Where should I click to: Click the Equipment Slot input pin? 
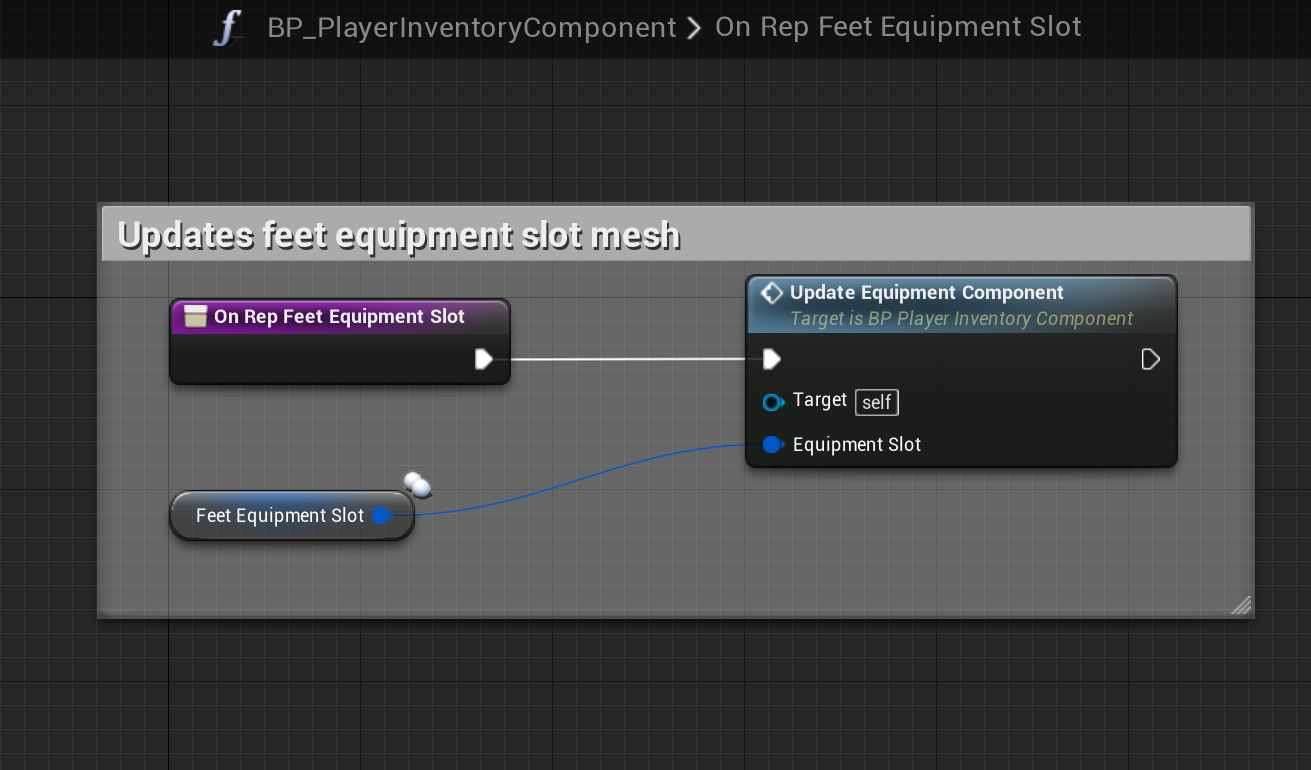(772, 445)
